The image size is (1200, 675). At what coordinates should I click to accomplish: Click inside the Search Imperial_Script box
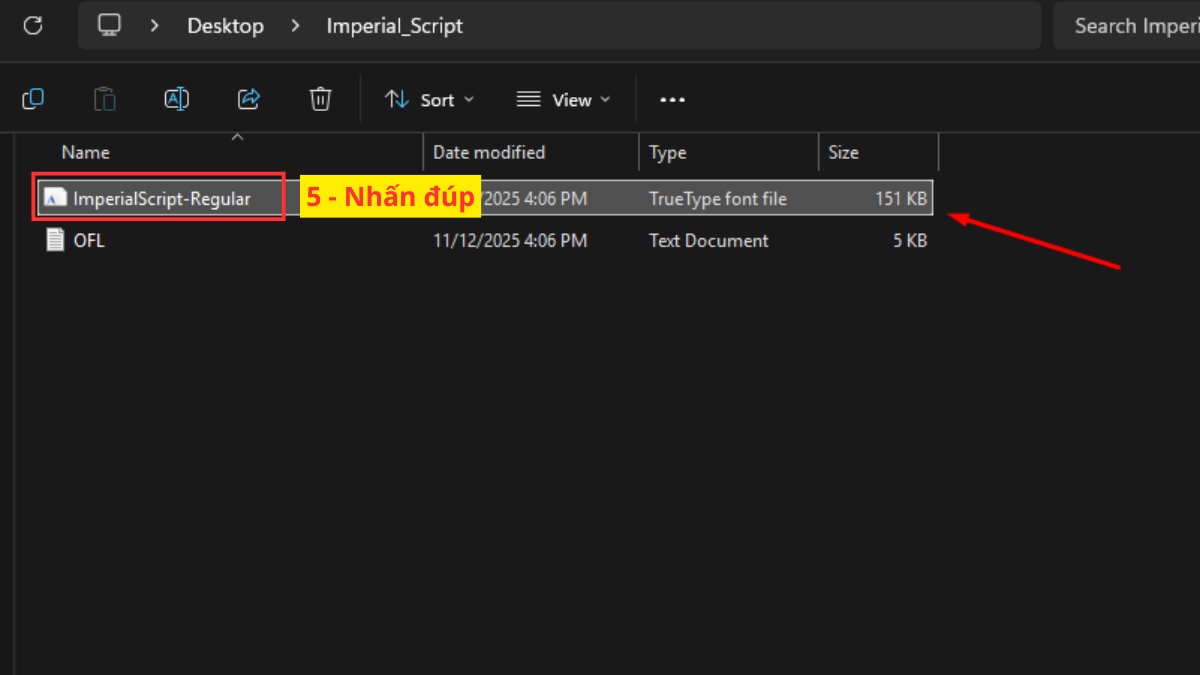tap(1140, 25)
